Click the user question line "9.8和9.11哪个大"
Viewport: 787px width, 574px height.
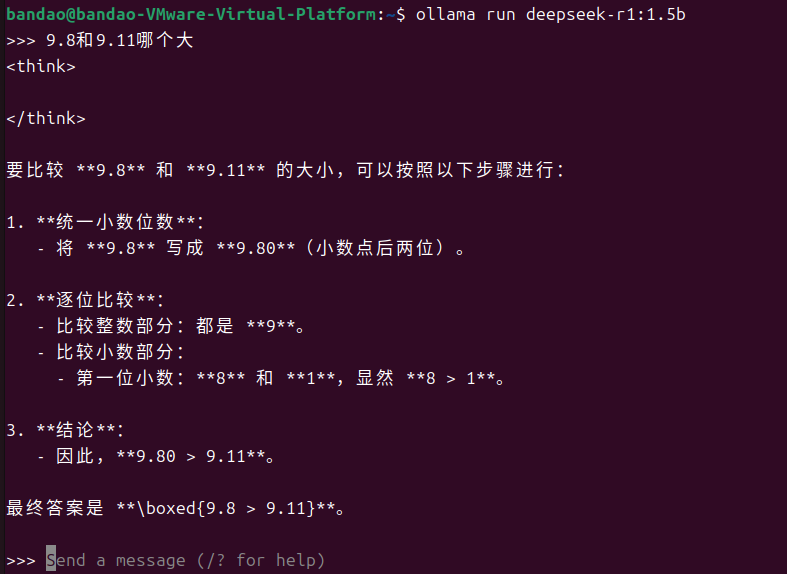click(x=121, y=40)
